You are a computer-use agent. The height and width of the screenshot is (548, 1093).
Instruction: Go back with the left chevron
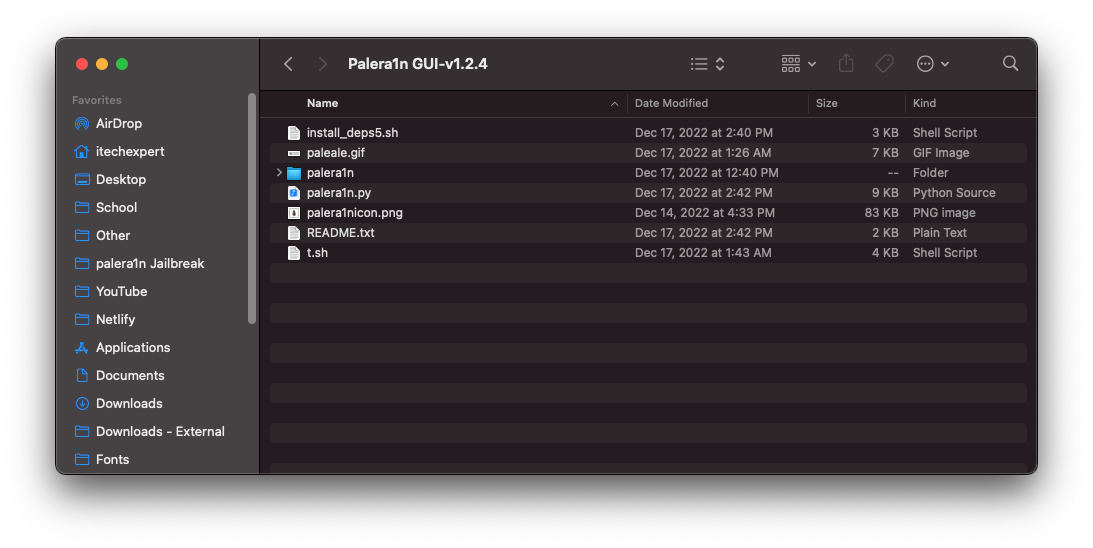tap(288, 64)
